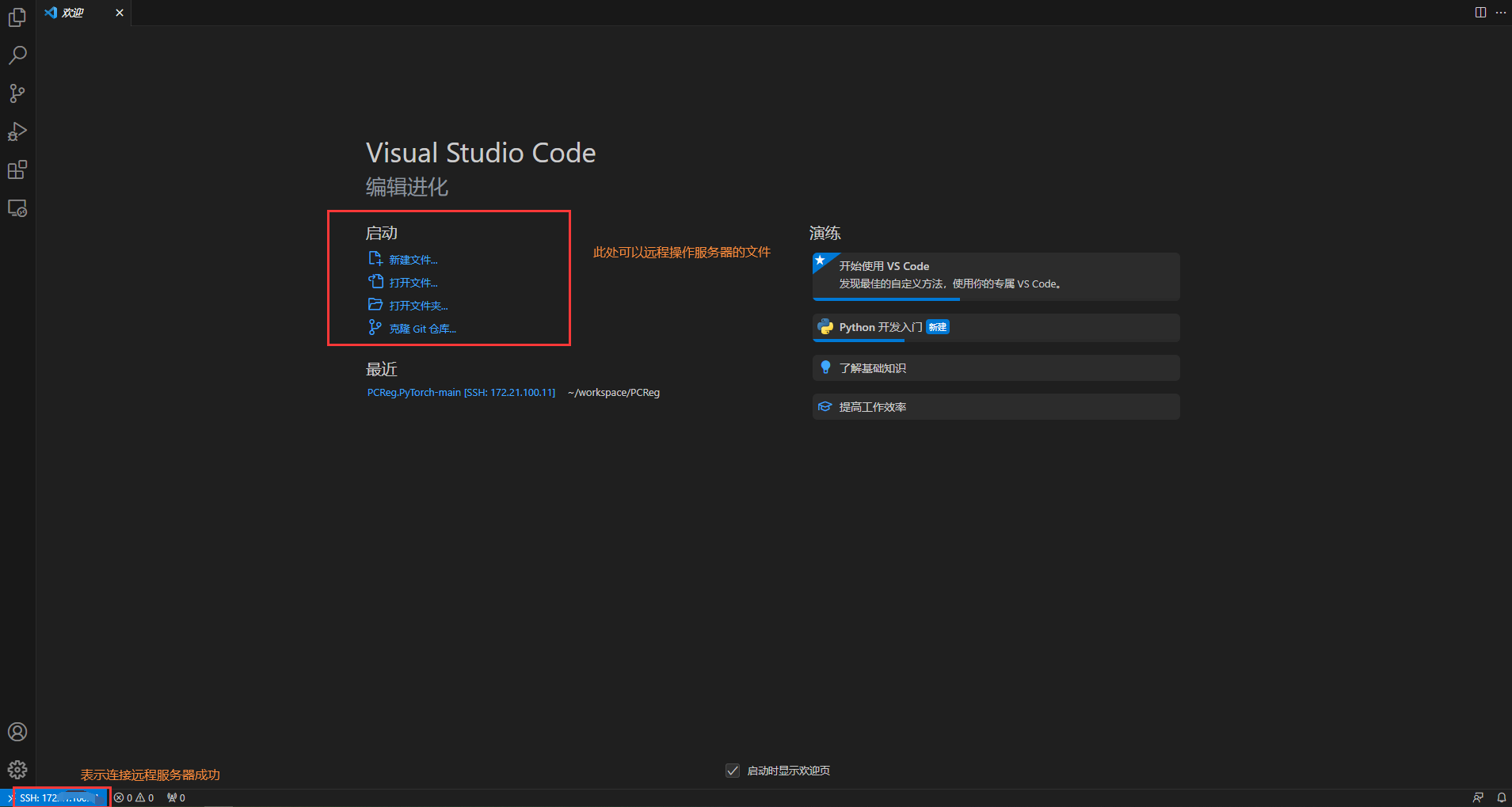Click the open file icon beside 打开文件
The height and width of the screenshot is (807, 1512).
tap(375, 282)
